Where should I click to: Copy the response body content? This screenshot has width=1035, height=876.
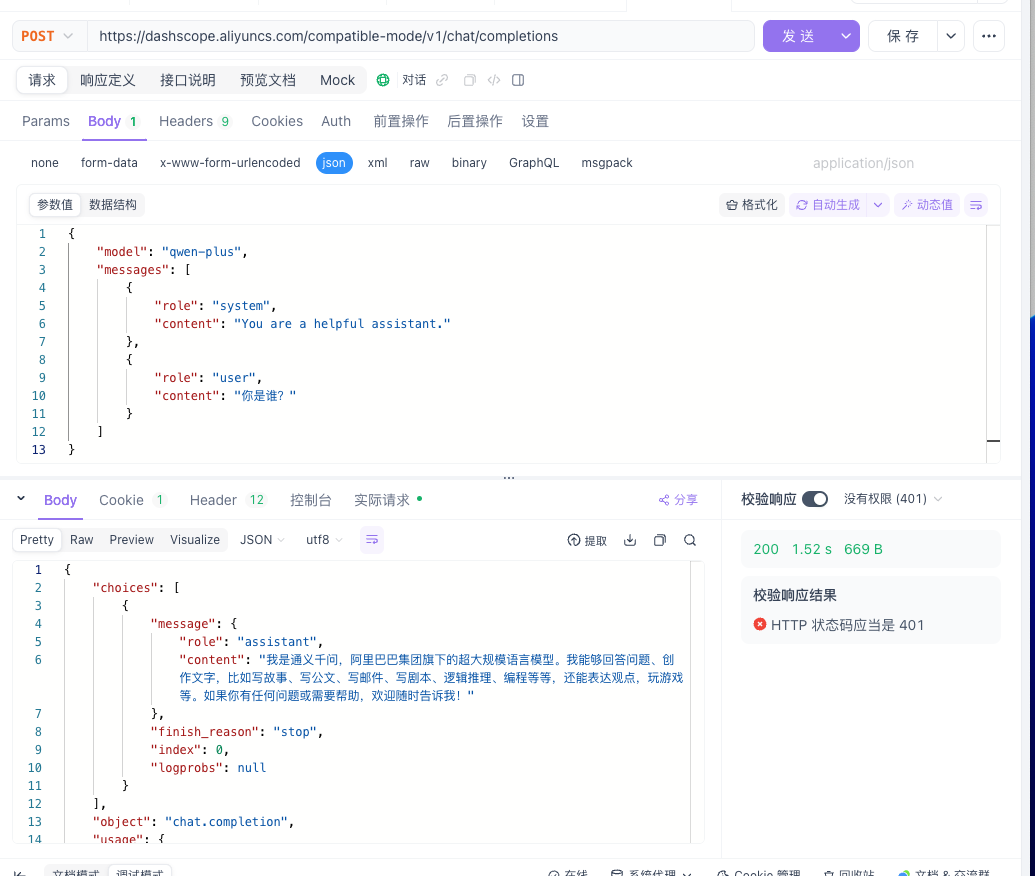[x=659, y=540]
